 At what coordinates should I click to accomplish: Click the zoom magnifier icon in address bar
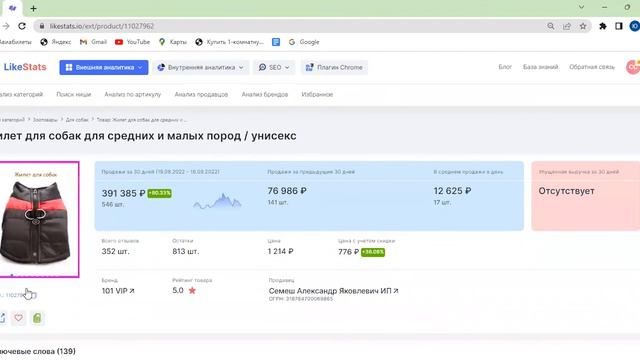[x=551, y=26]
